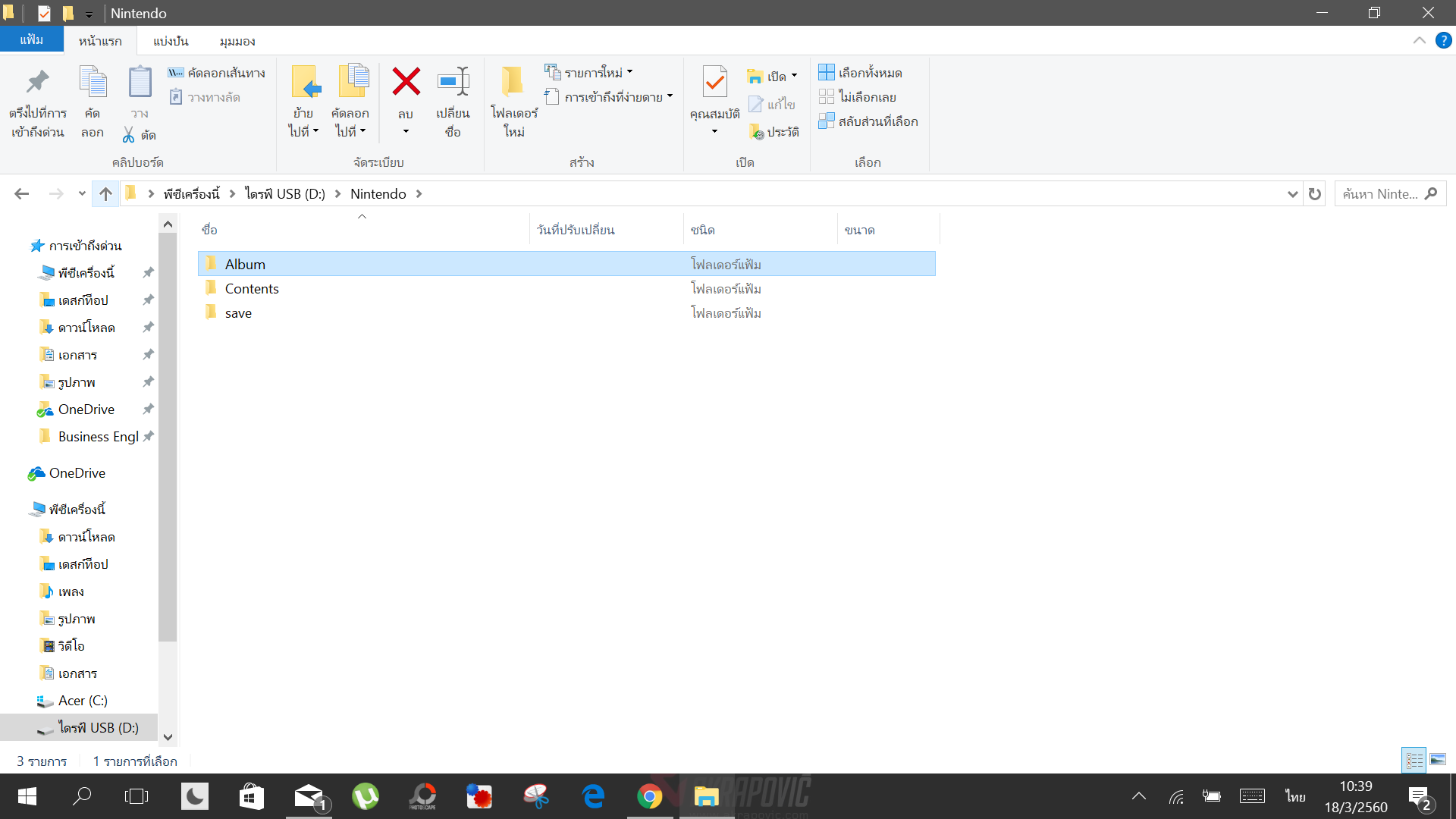This screenshot has height=819, width=1456.
Task: Click Copy path (คัดลอกเส้นทาง)
Action: pos(217,73)
